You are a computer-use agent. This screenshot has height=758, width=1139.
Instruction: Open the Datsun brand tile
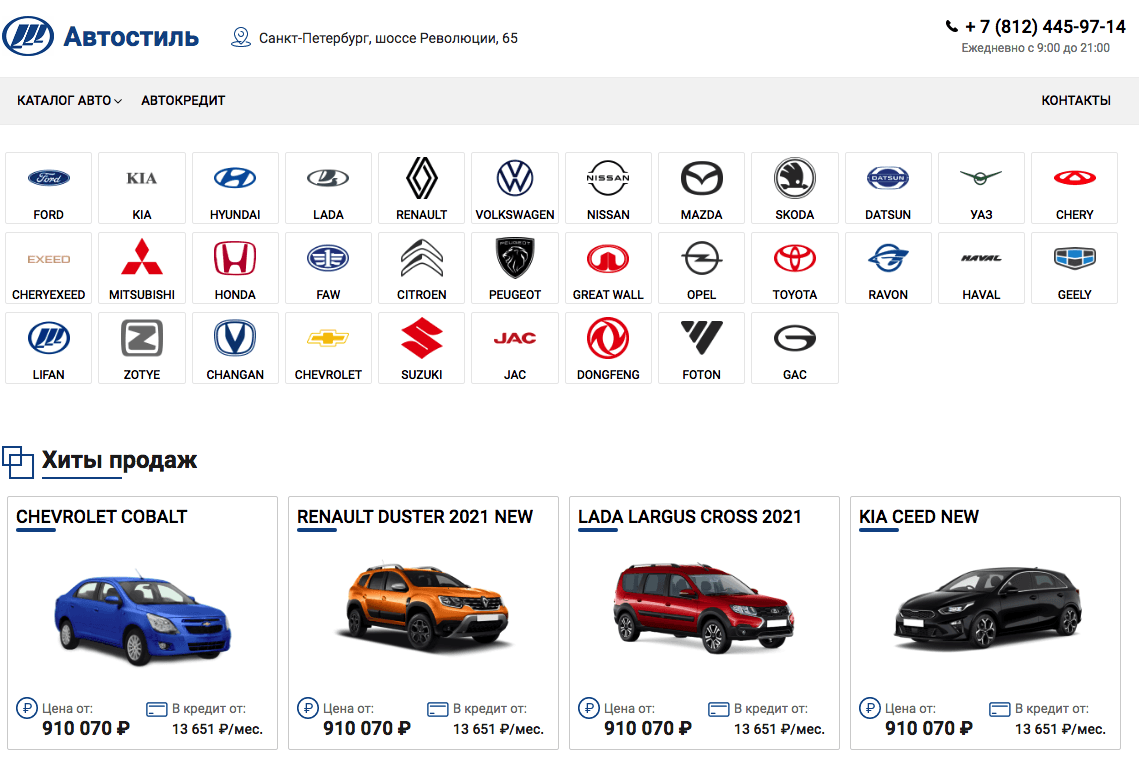888,188
